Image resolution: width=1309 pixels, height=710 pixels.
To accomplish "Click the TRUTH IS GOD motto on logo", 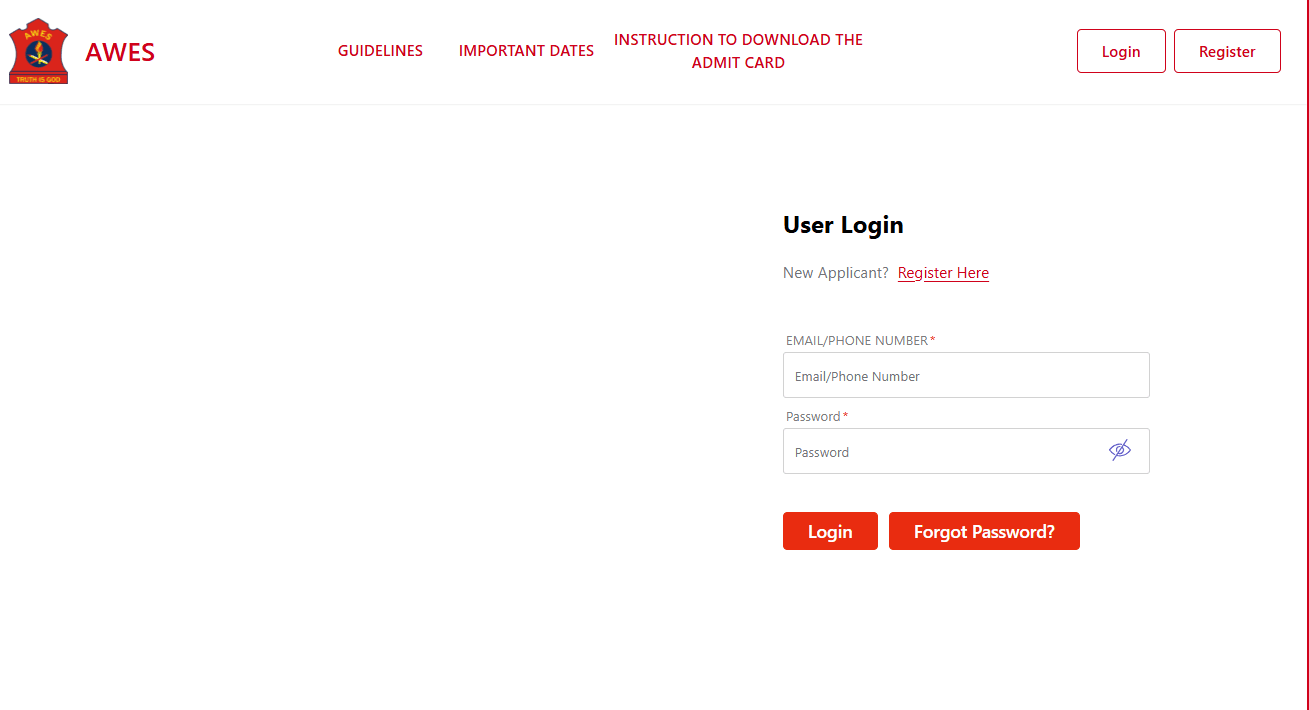I will pos(39,78).
